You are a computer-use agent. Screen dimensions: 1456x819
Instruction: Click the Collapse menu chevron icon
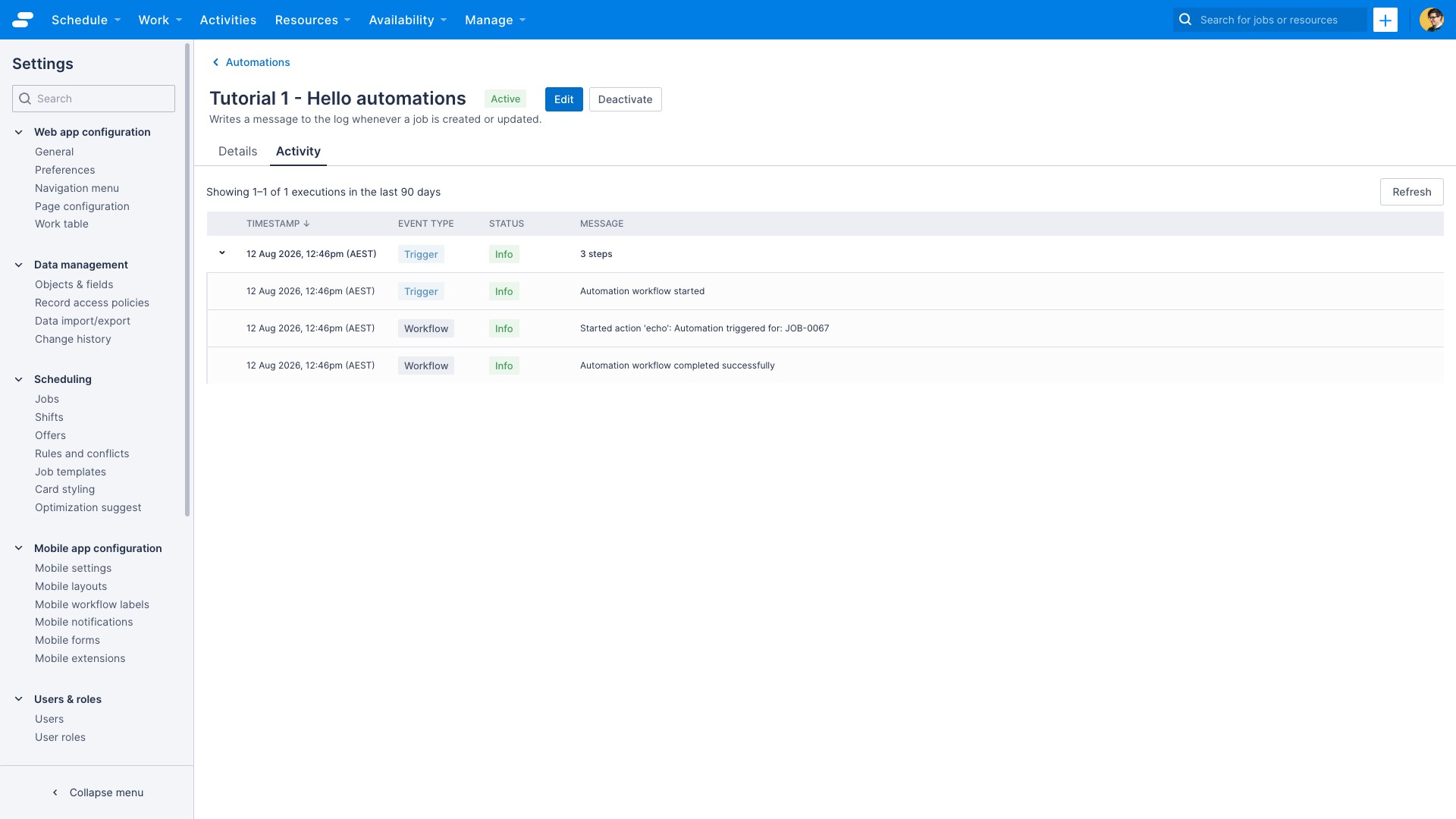click(55, 792)
